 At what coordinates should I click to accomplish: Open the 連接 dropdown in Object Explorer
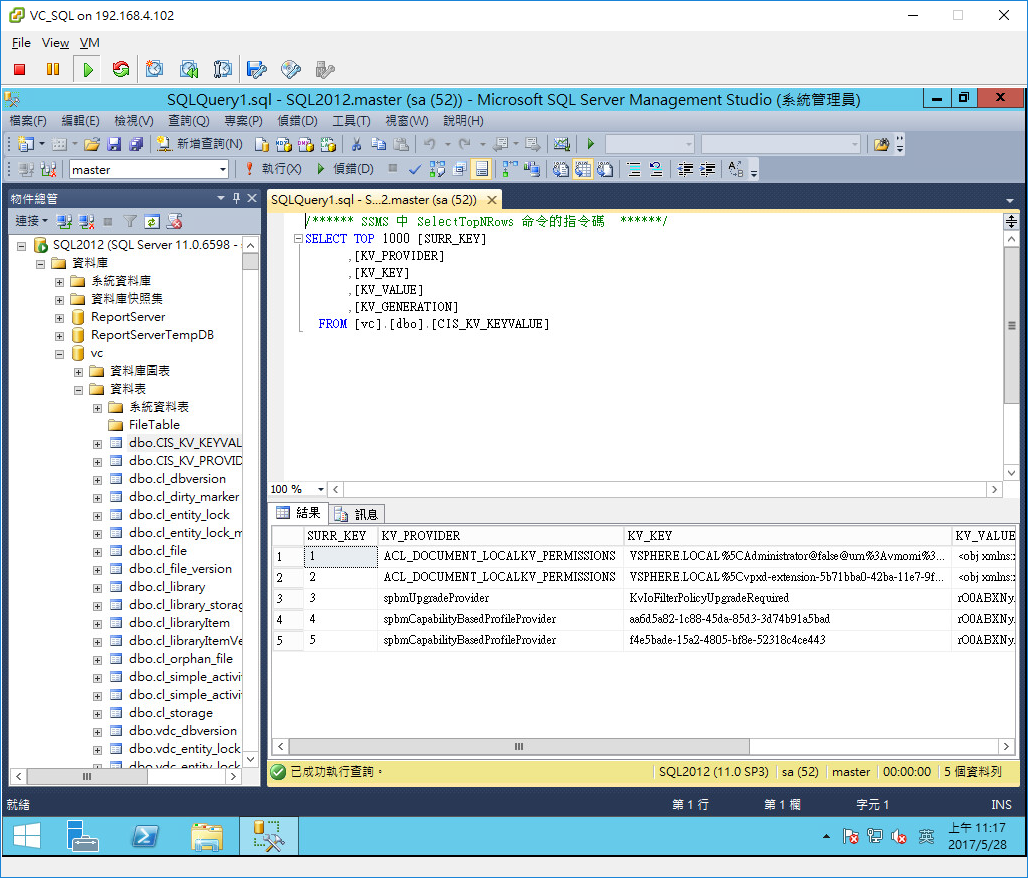31,221
